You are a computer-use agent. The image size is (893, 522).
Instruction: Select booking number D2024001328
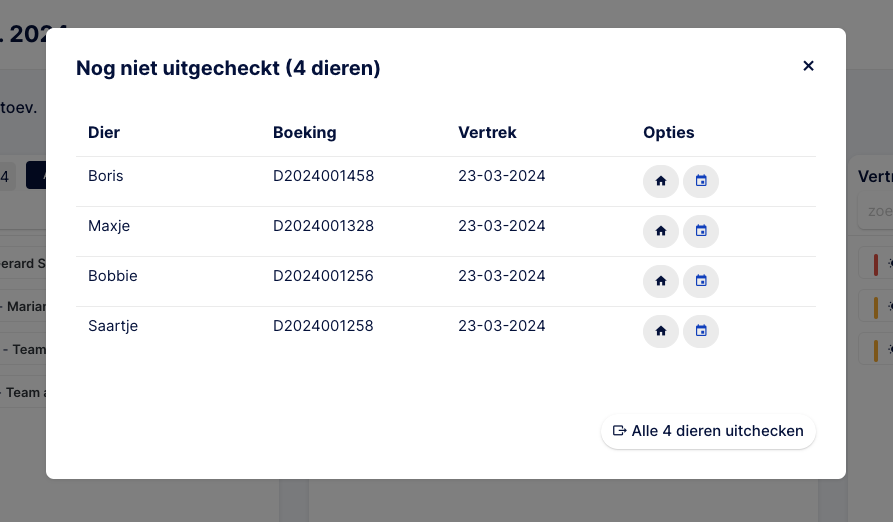point(323,226)
